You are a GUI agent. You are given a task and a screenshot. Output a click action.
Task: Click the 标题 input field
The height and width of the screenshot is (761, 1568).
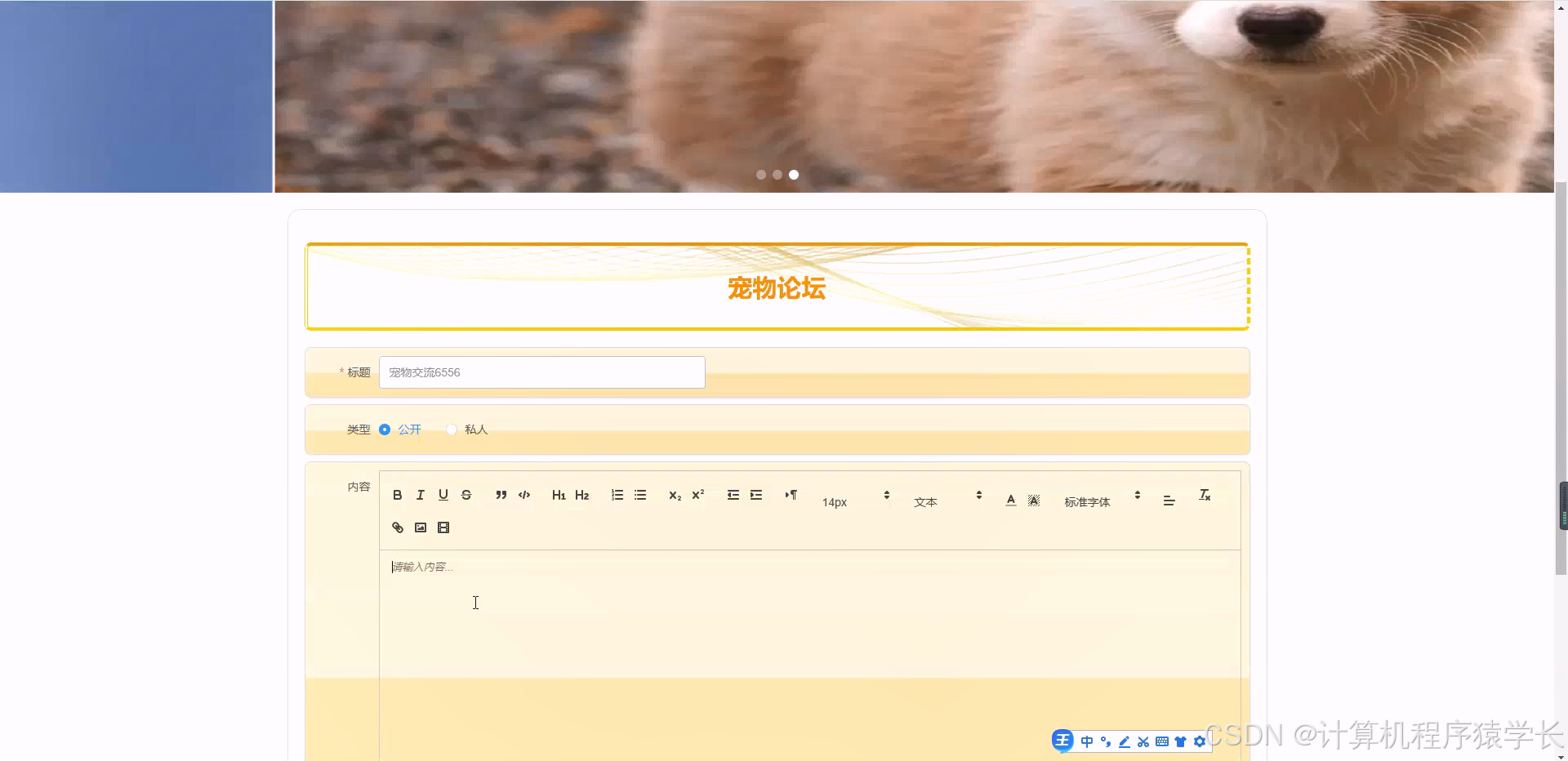tap(541, 372)
